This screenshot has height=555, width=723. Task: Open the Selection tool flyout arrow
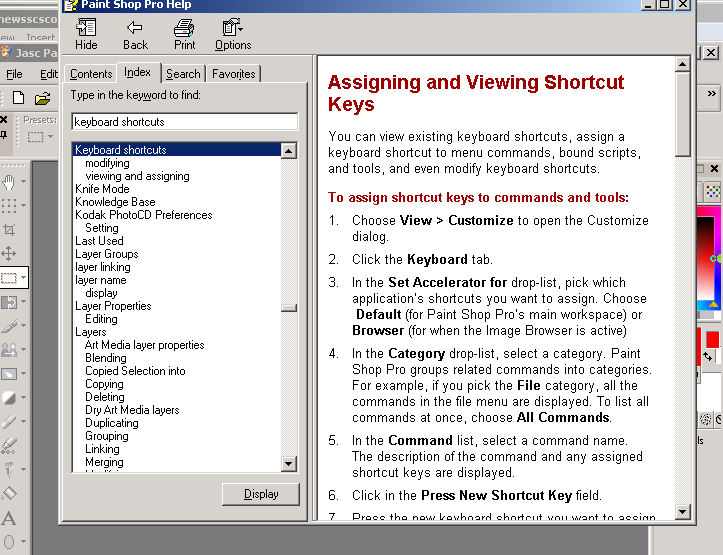24,279
